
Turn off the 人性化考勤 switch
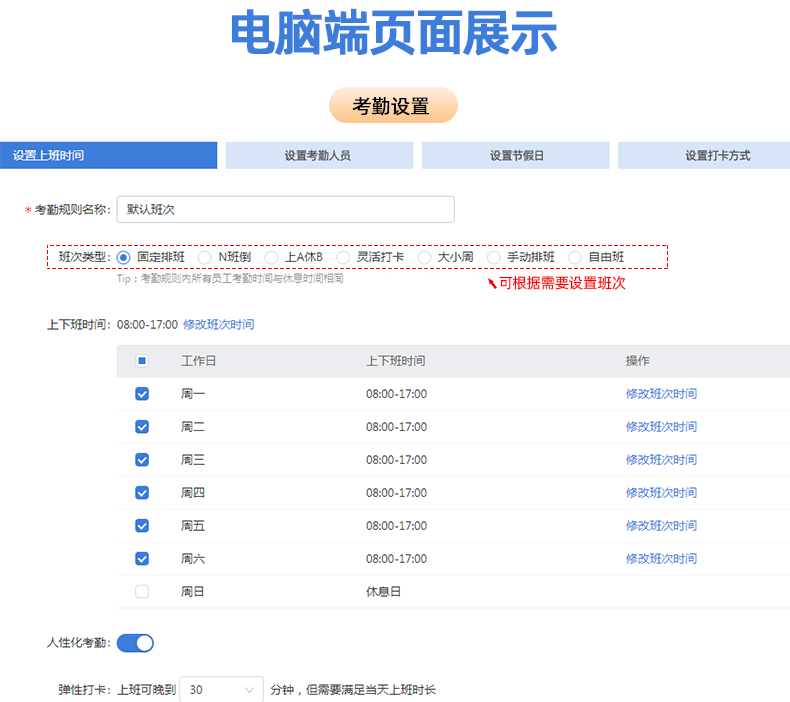point(135,643)
